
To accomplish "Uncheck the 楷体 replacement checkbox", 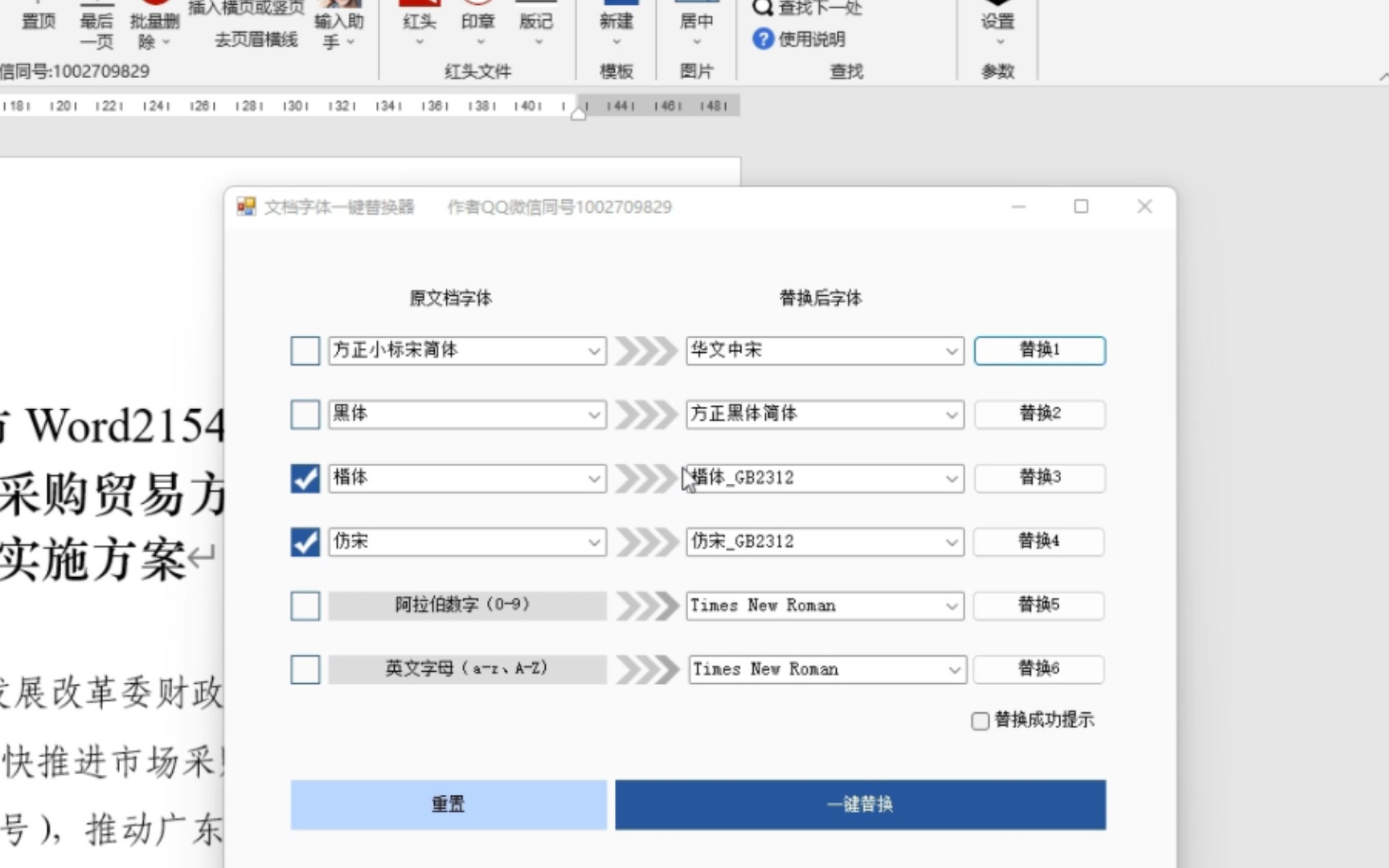I will [305, 477].
